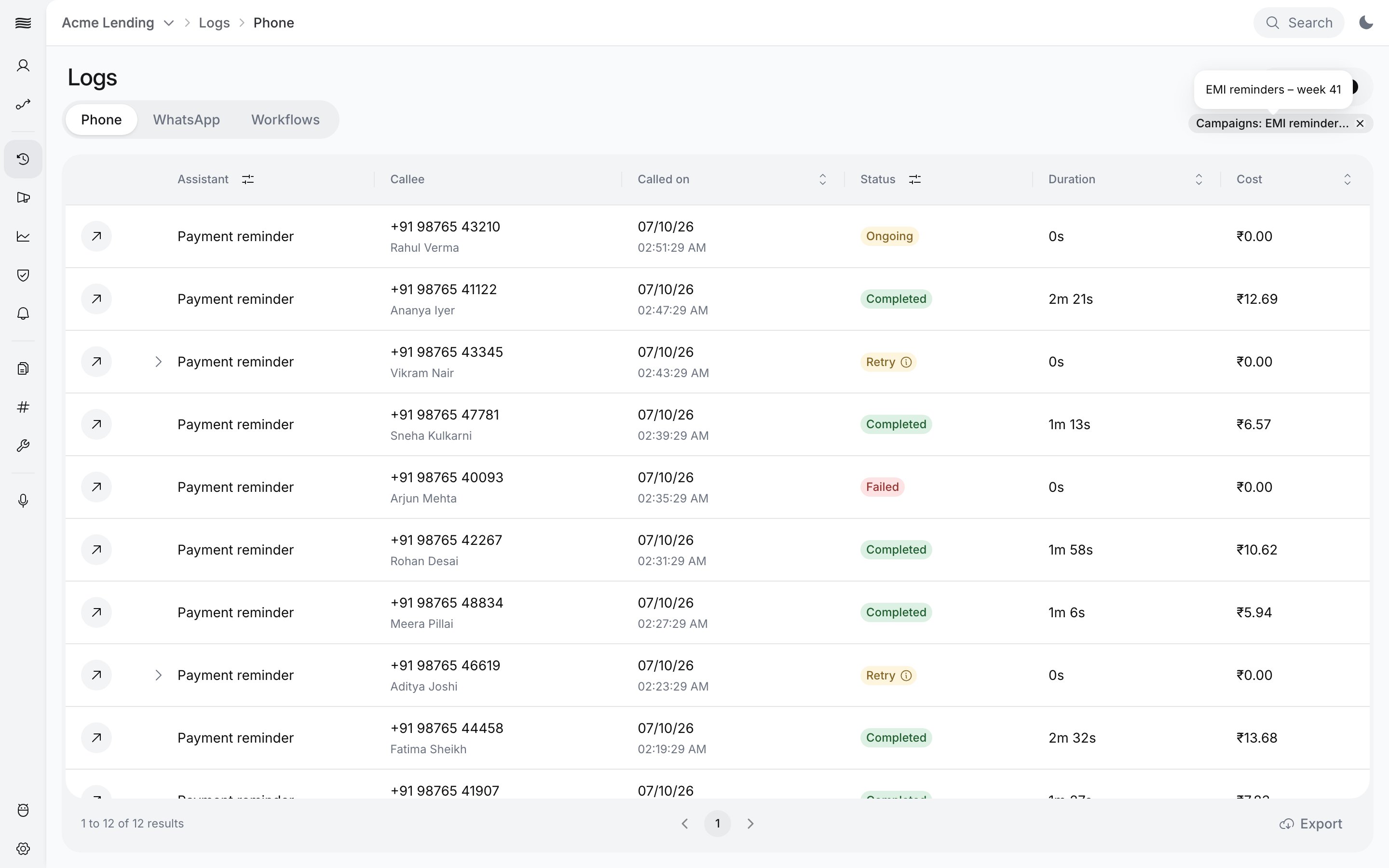Show Retry info for Vikram Nair
Screen dimensions: 1389x868
pos(906,362)
